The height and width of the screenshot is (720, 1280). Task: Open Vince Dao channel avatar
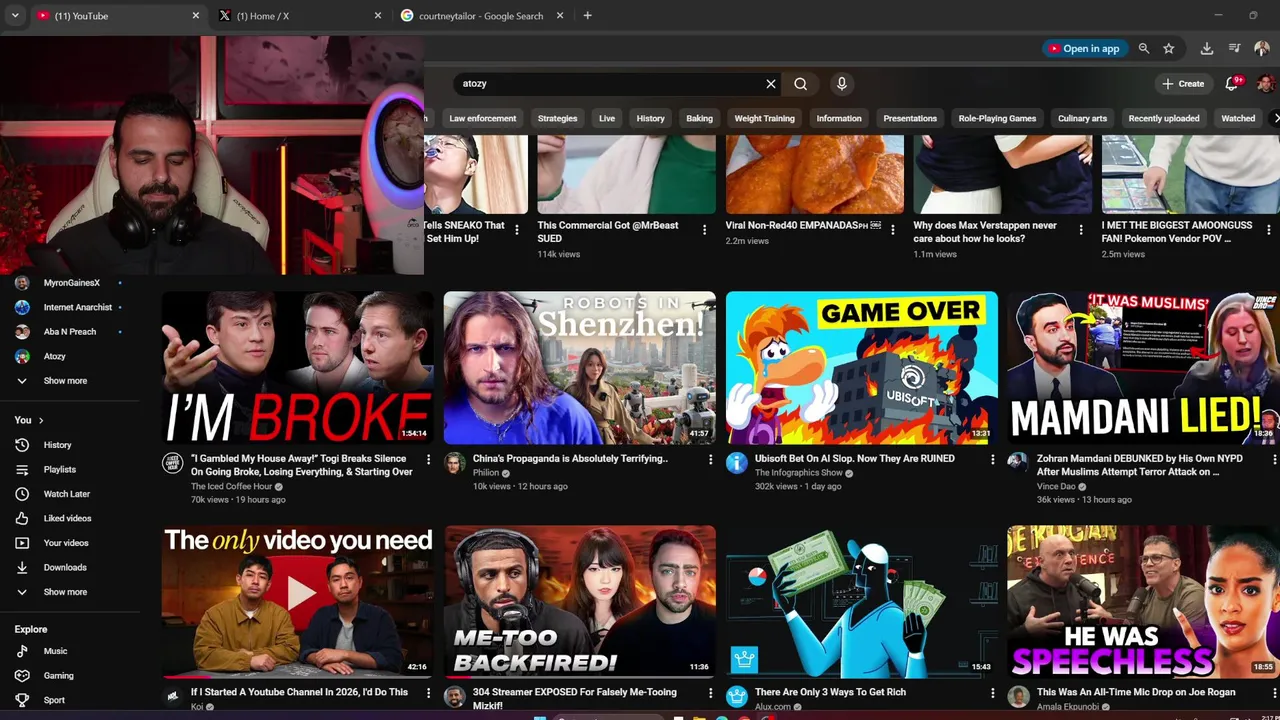(1018, 462)
